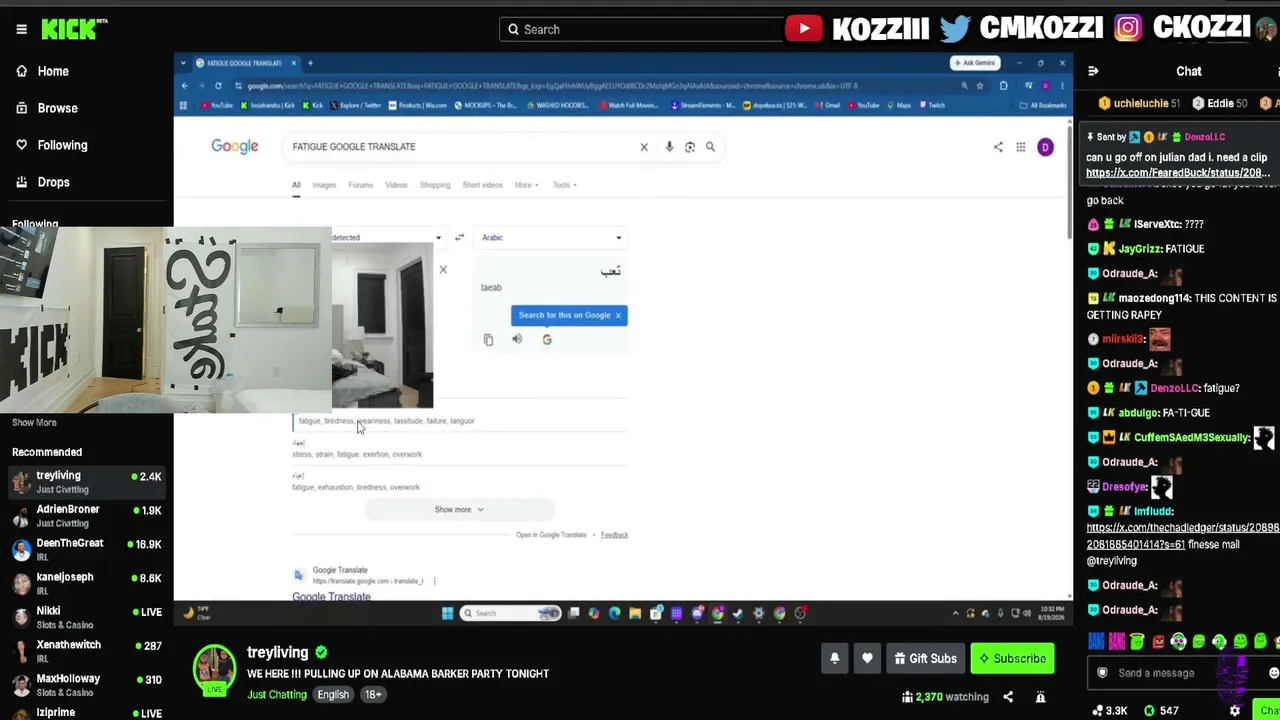
Task: Open the thechadledger link in chat
Action: pos(1183,535)
